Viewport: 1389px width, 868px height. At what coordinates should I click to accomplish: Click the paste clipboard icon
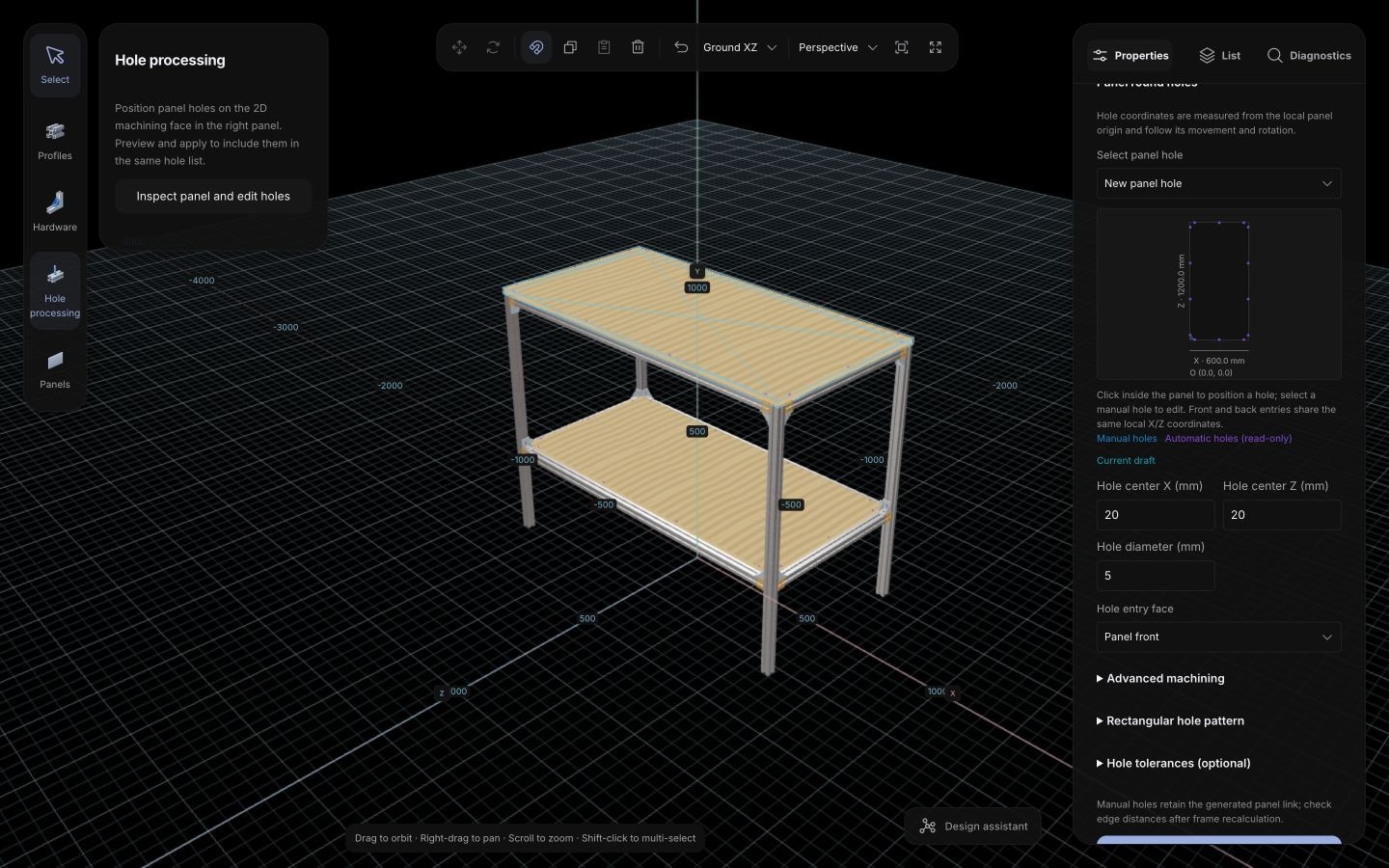click(x=604, y=47)
